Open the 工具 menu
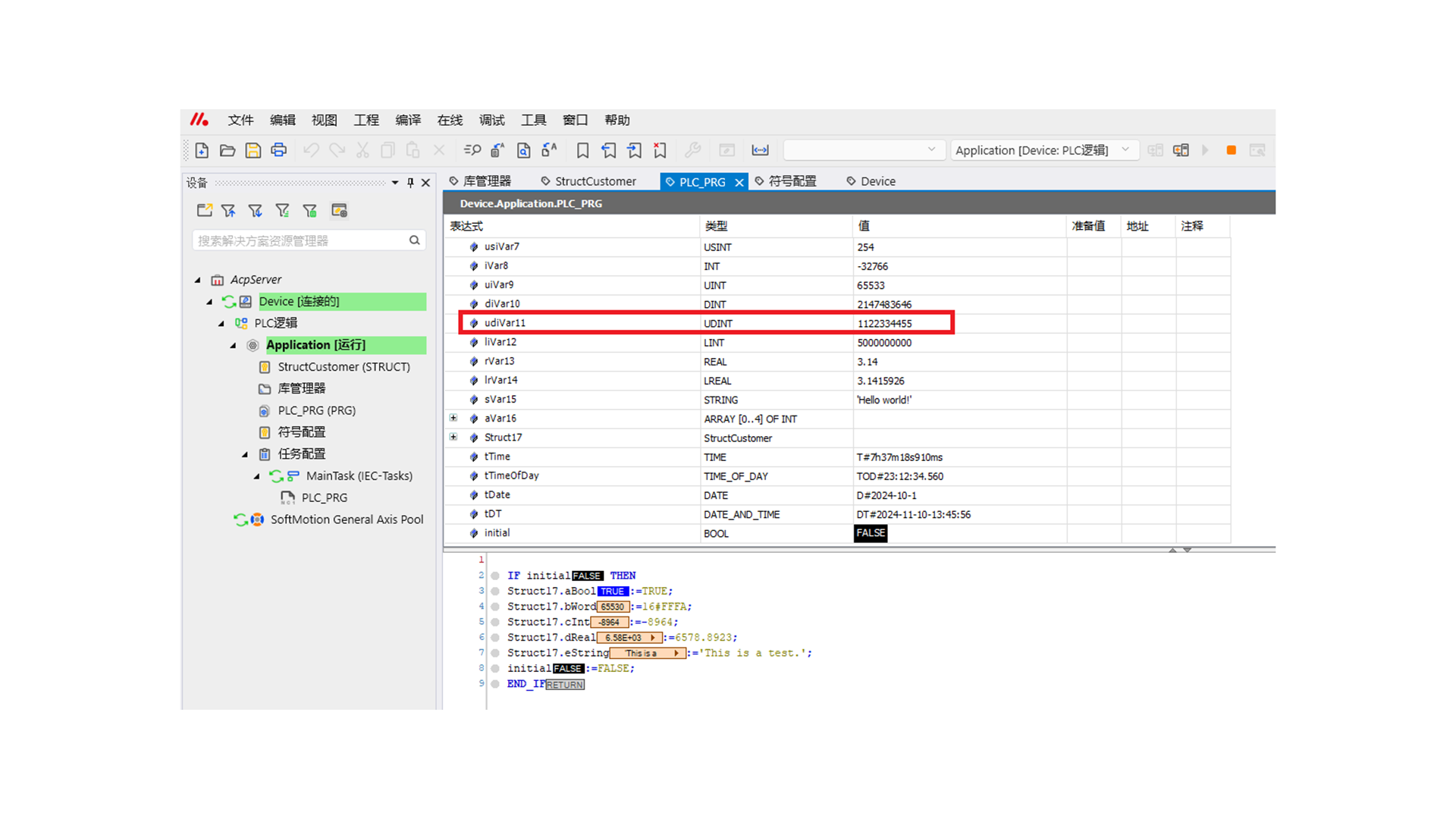The width and height of the screenshot is (1456, 819). 534,120
